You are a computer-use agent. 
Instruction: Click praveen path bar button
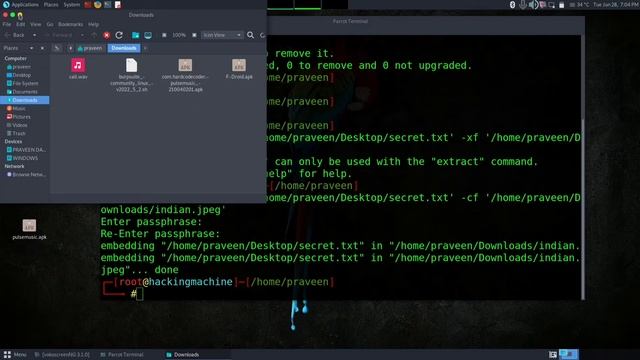pyautogui.click(x=90, y=48)
